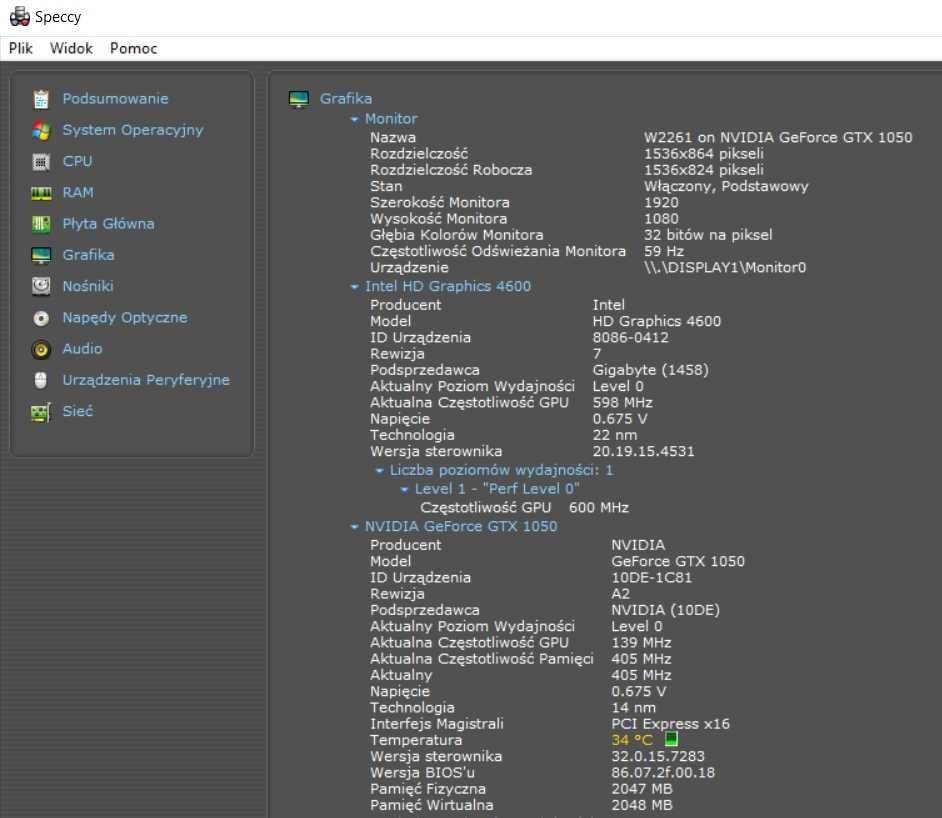
Task: Click the Włączony, Podstawowy status value
Action: [726, 186]
